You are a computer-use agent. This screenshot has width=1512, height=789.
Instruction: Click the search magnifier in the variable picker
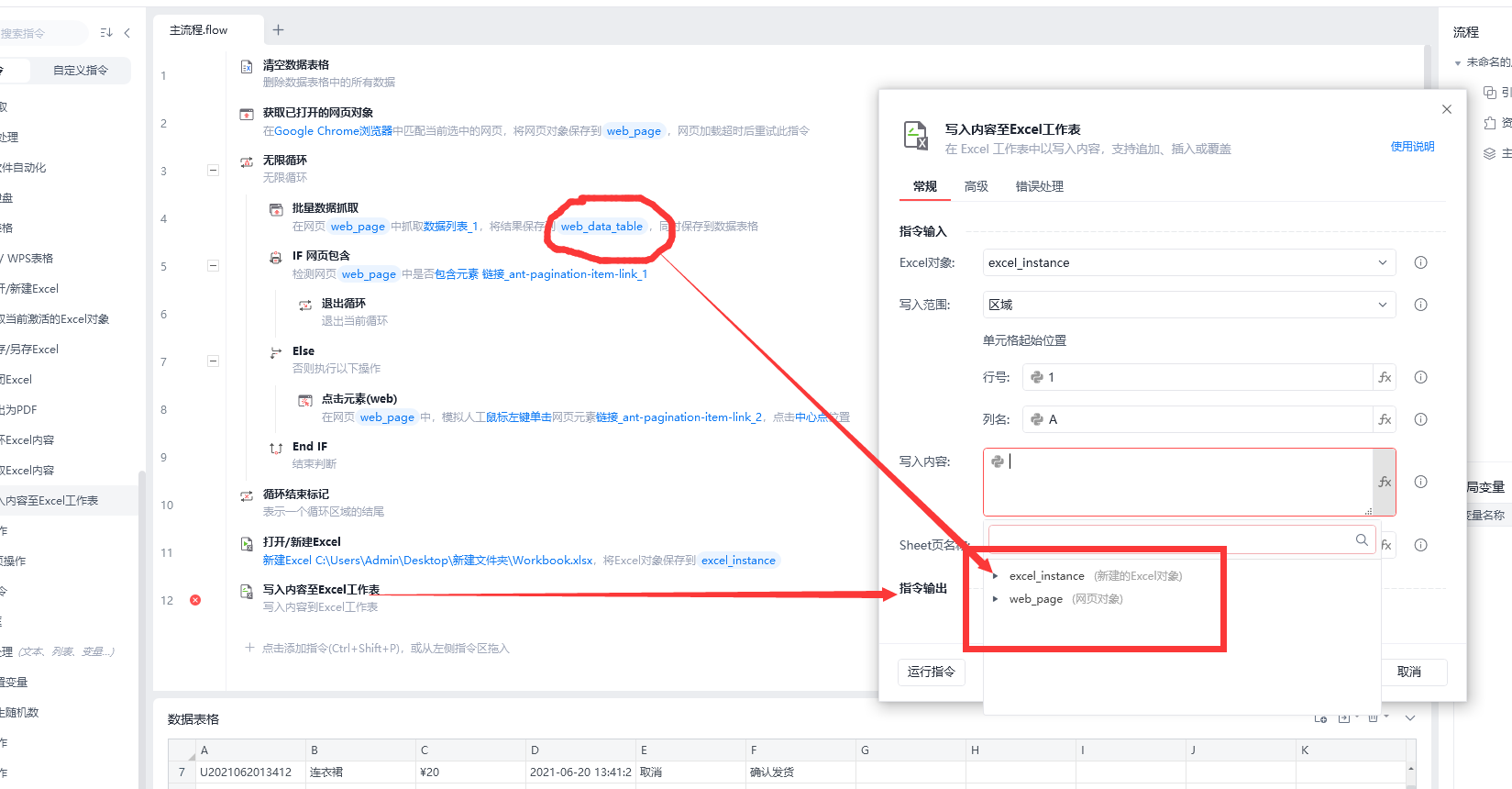click(1362, 539)
